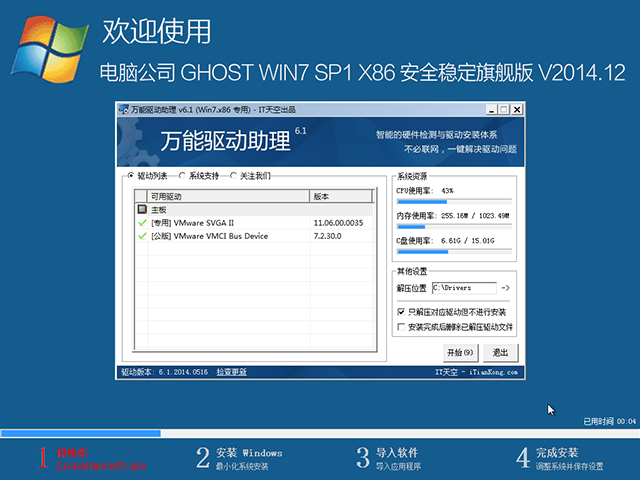Image resolution: width=640 pixels, height=480 pixels.
Task: Open the IT天空 iTianKong.com link
Action: pyautogui.click(x=476, y=372)
